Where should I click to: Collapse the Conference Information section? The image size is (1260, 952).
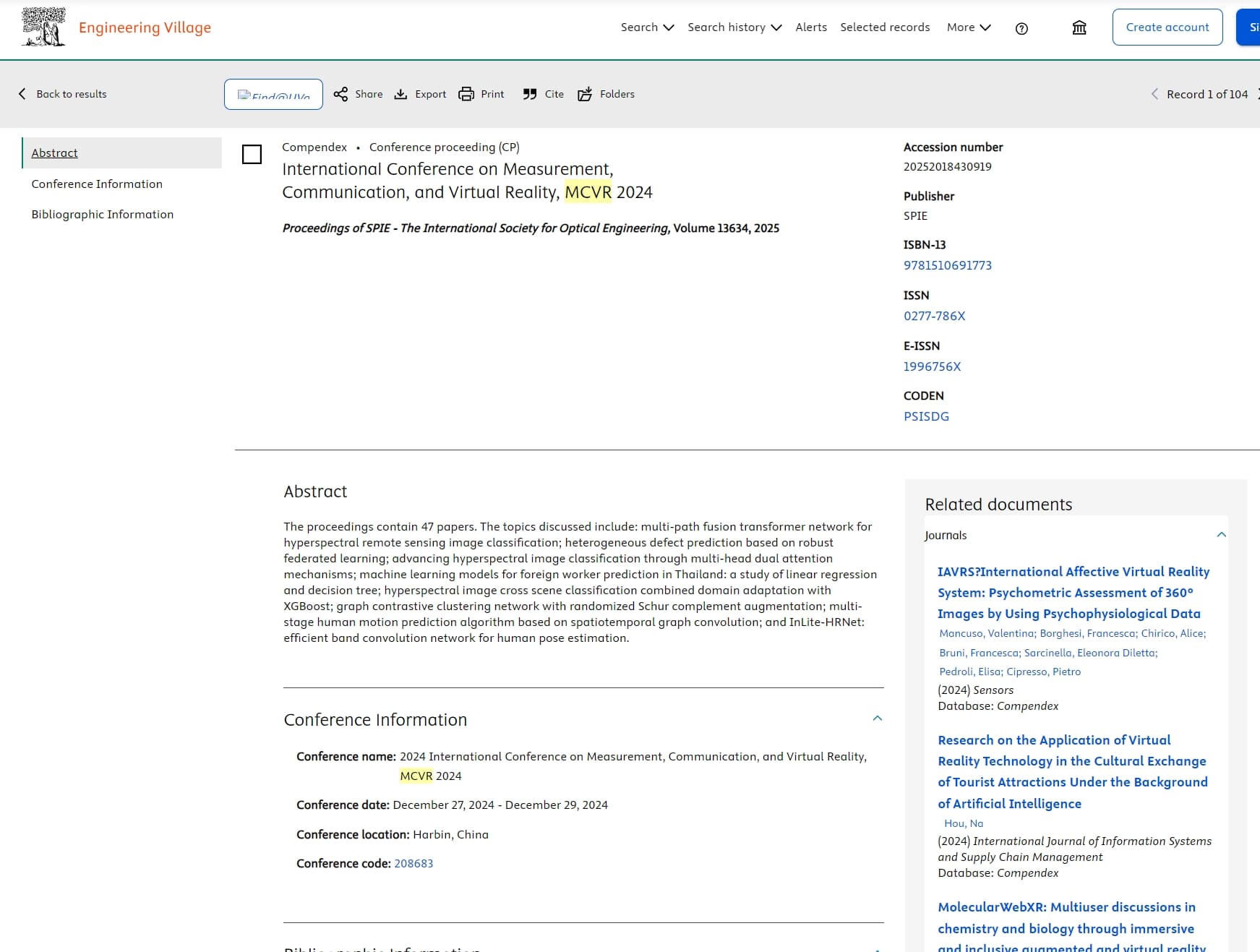tap(878, 719)
